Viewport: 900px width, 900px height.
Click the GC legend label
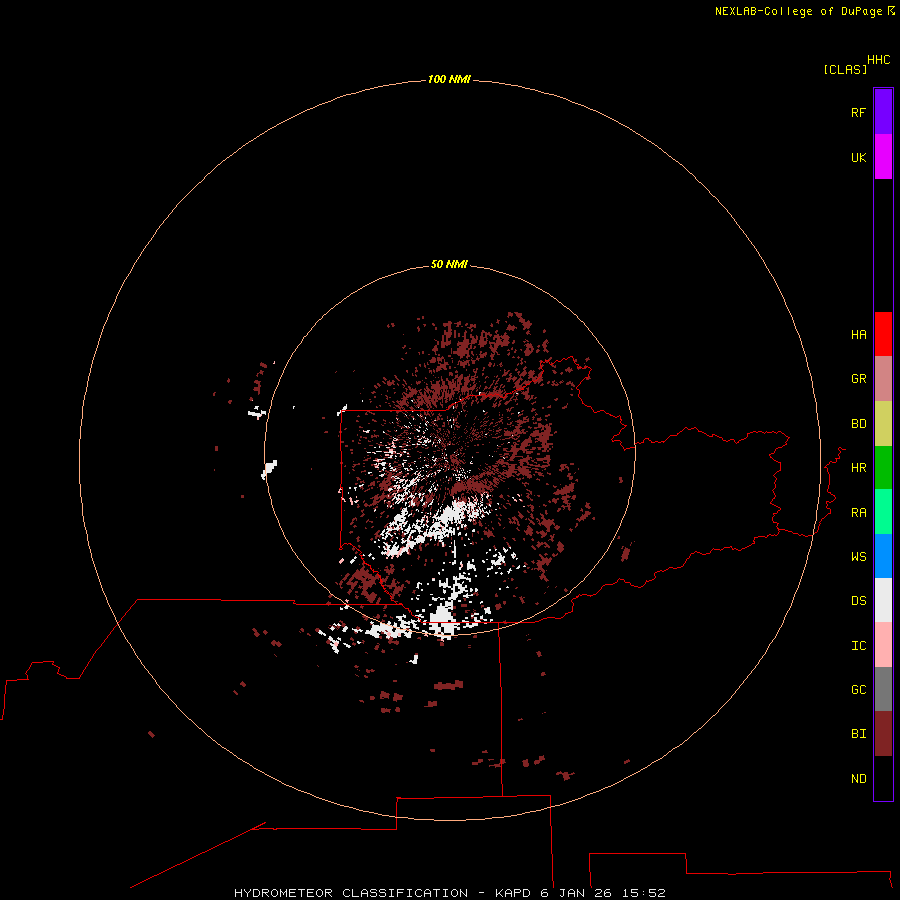(858, 689)
